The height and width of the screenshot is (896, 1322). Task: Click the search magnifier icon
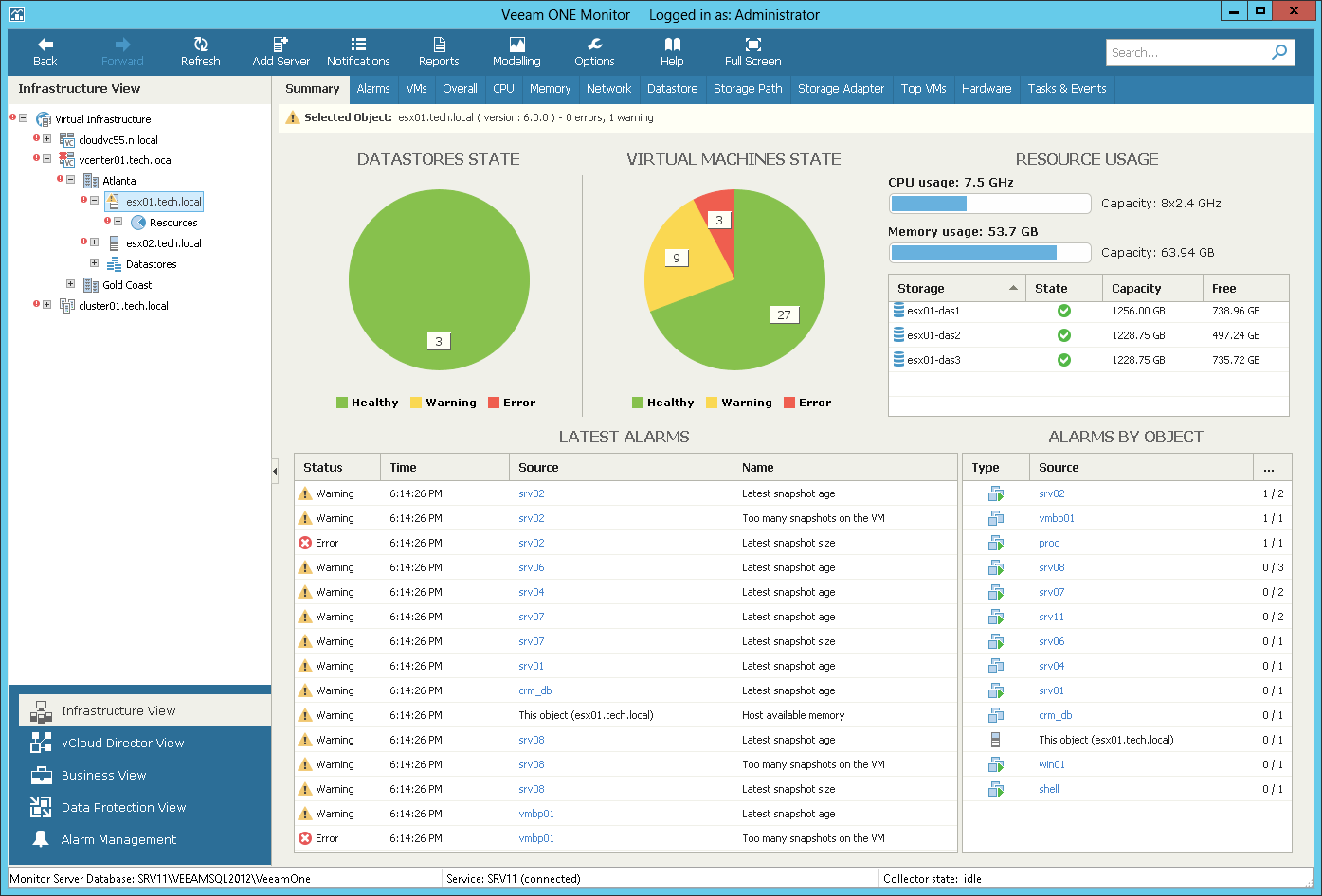click(1279, 52)
